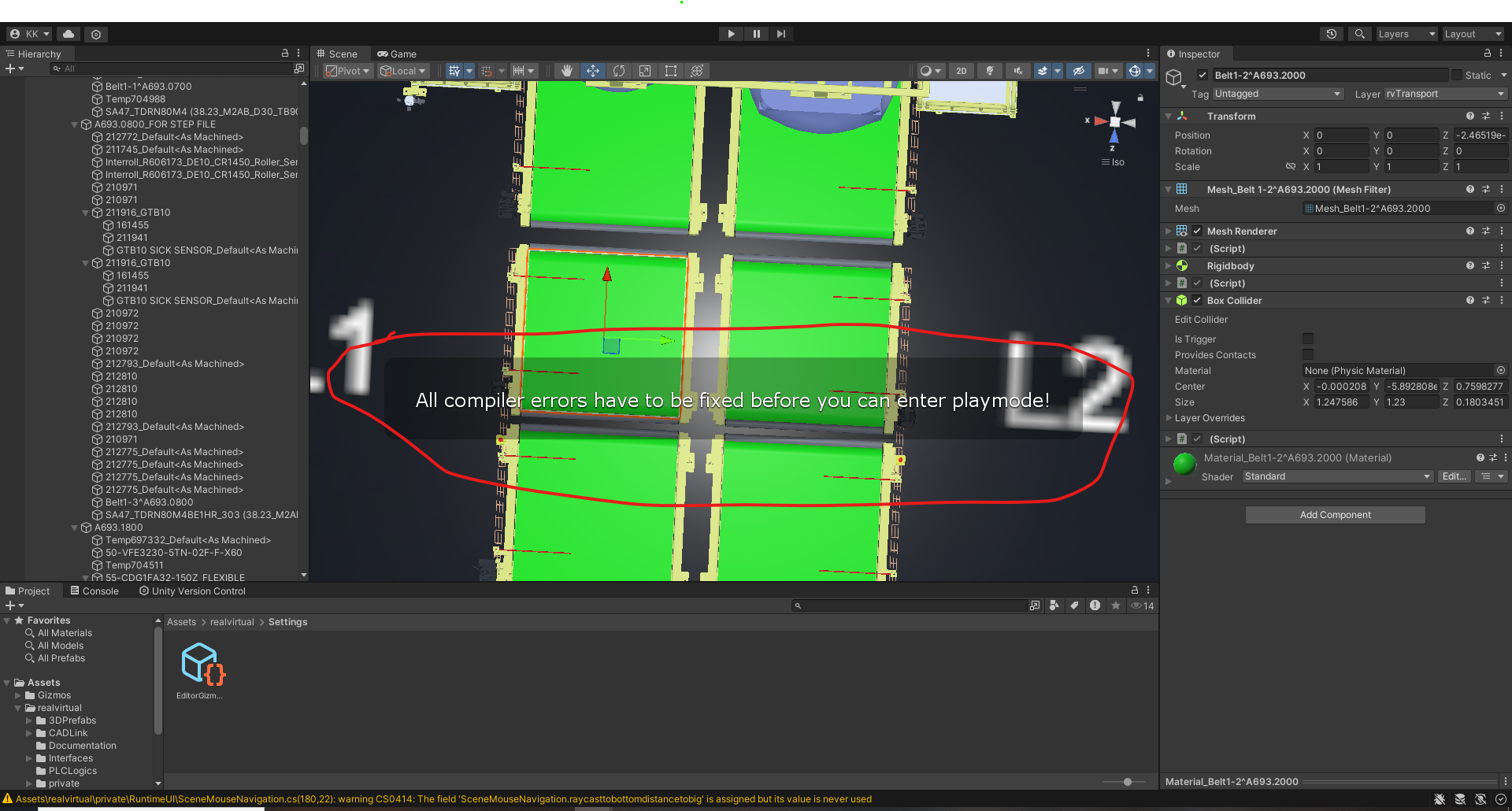Viewport: 1512px width, 811px height.
Task: Select the Rect tool in Scene toolbar
Action: point(670,71)
